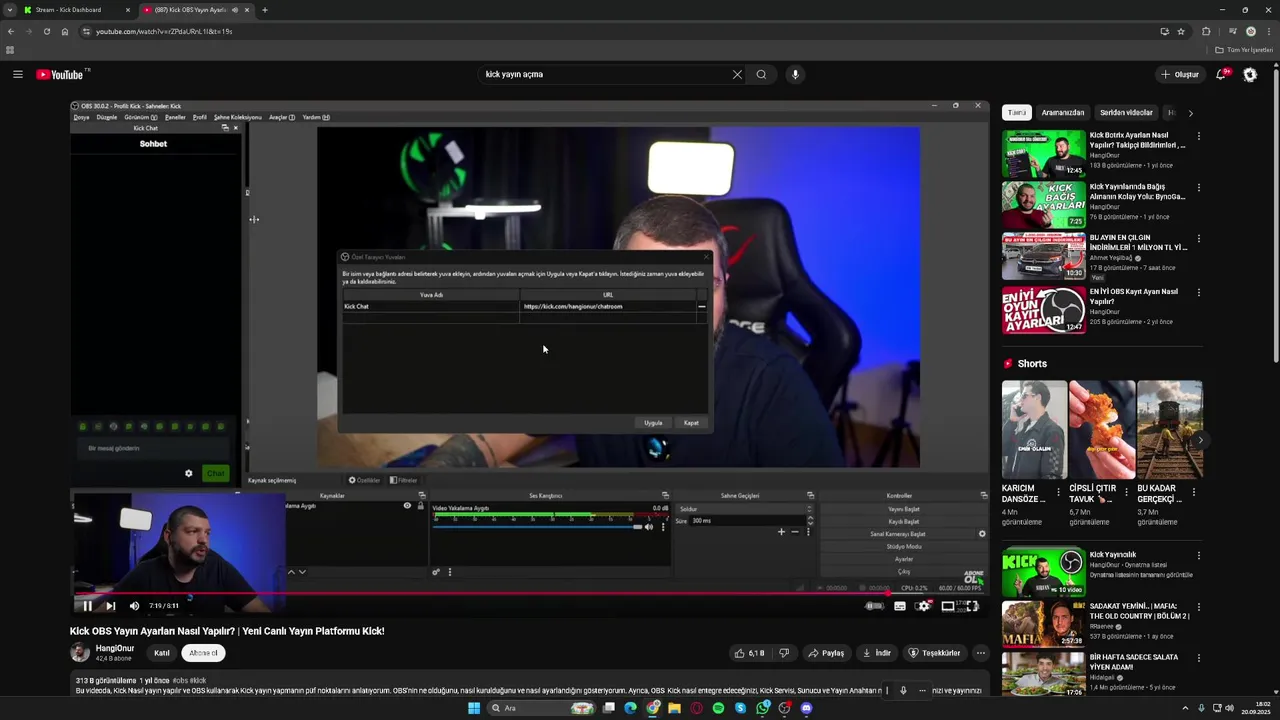
Task: Click the Oluştur create button
Action: tap(1180, 74)
